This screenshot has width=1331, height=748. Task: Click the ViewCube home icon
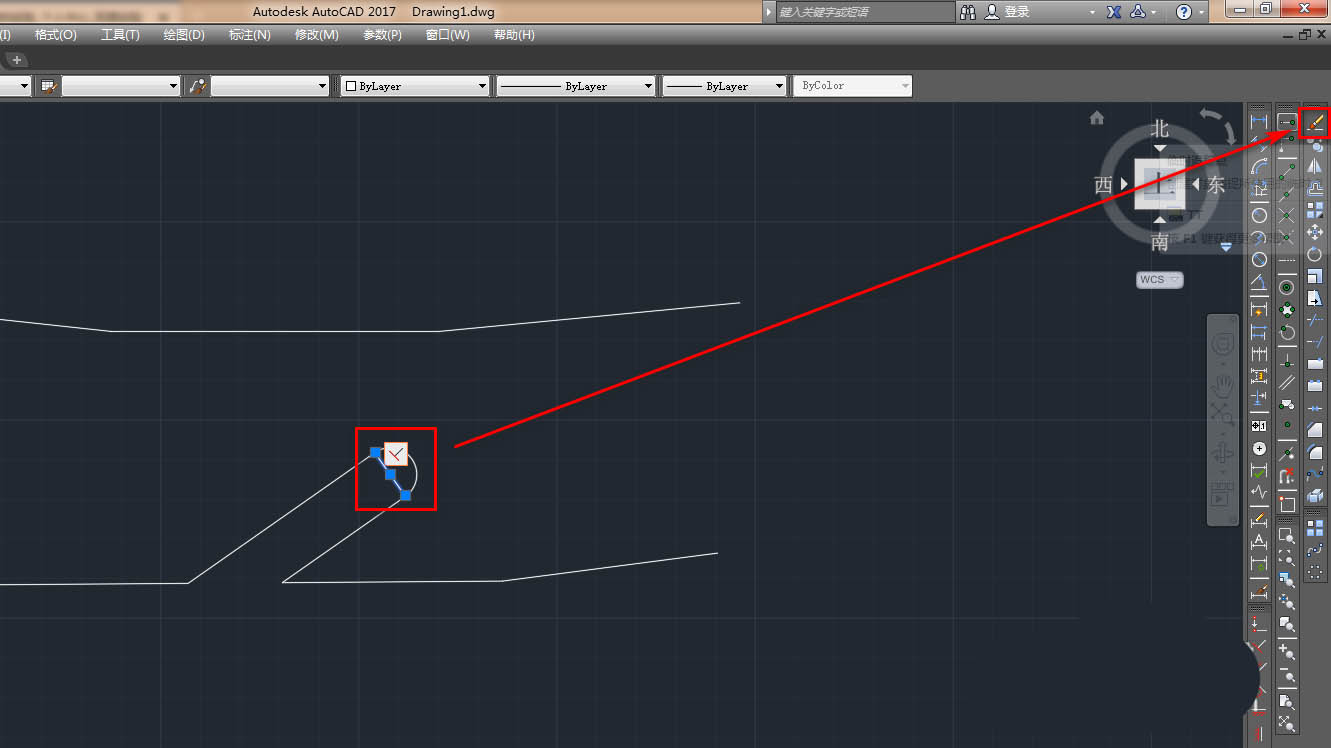(1097, 118)
